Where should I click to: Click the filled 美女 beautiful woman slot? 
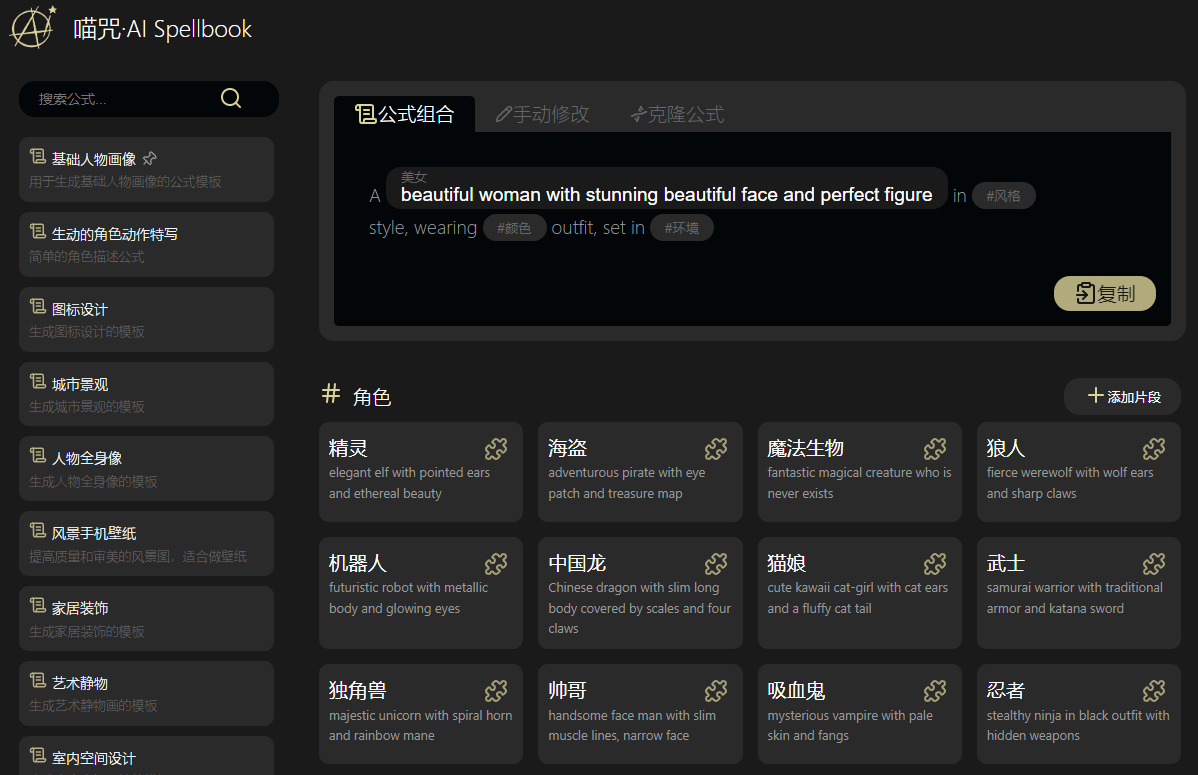(x=666, y=188)
